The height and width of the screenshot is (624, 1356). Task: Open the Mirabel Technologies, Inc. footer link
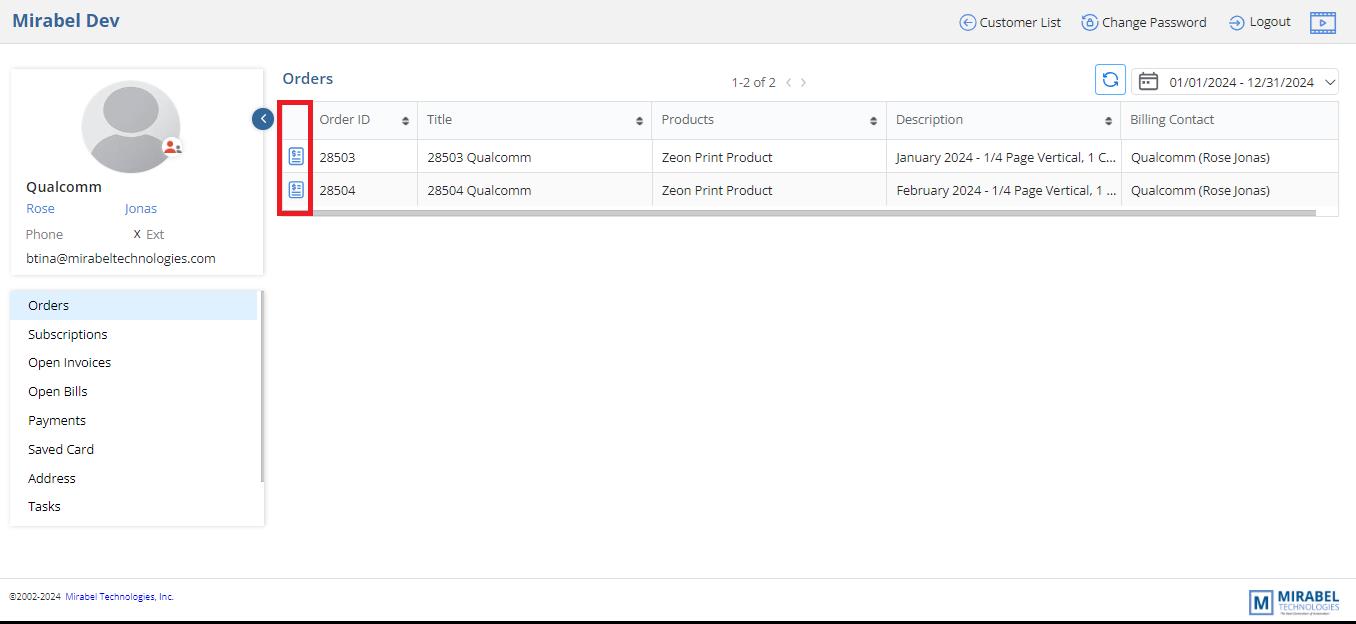[120, 597]
